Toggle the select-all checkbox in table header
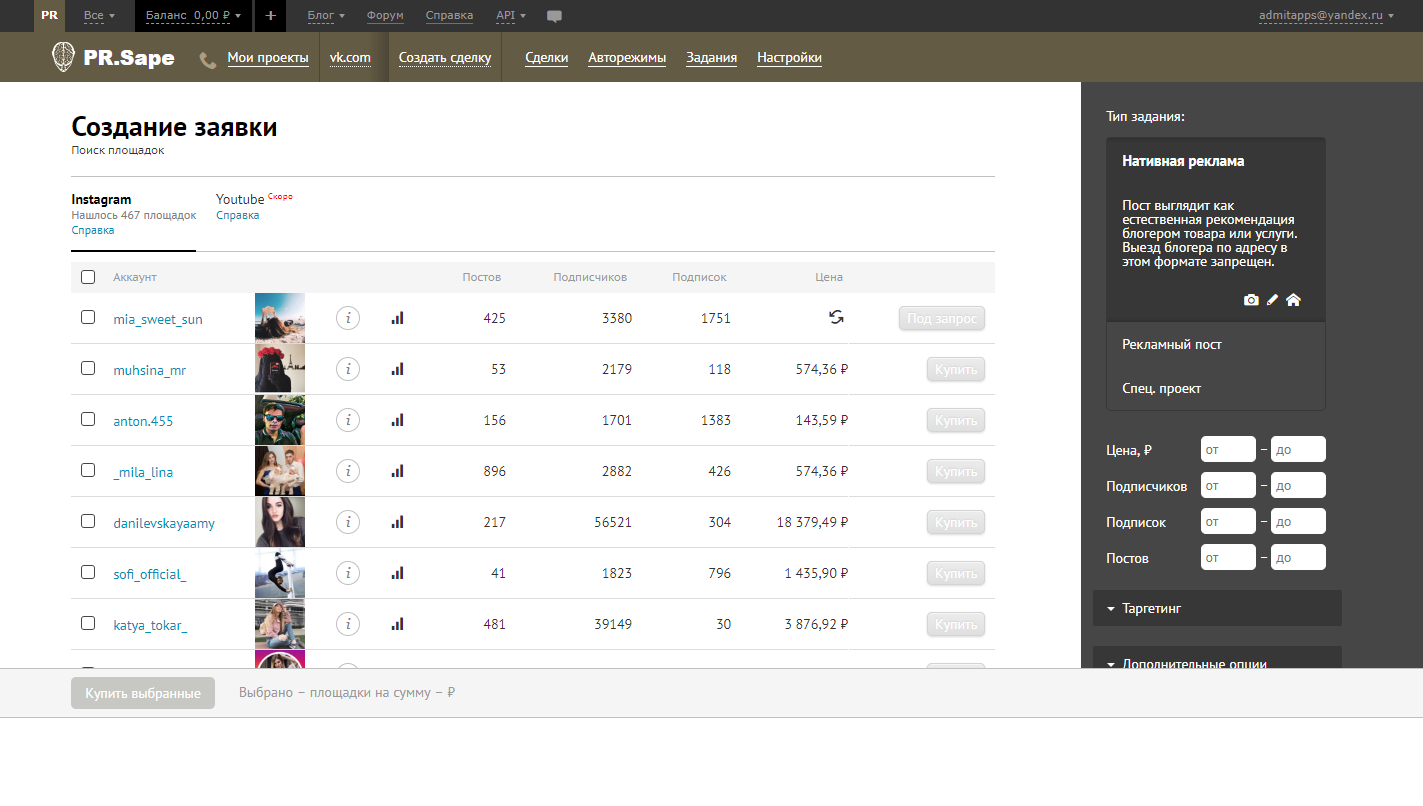 [x=88, y=277]
